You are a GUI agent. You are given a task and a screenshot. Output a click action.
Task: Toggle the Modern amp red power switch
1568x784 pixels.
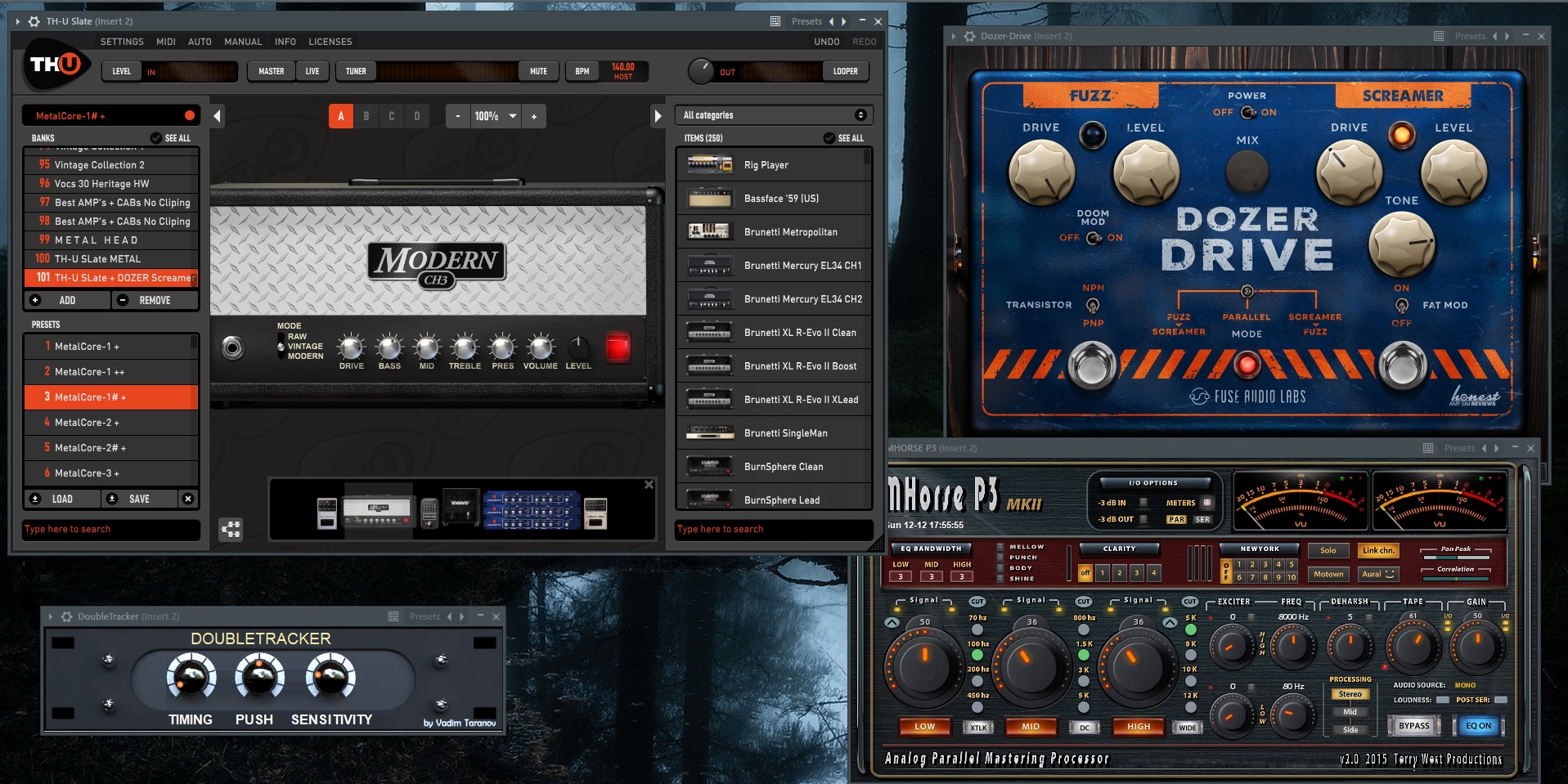618,347
